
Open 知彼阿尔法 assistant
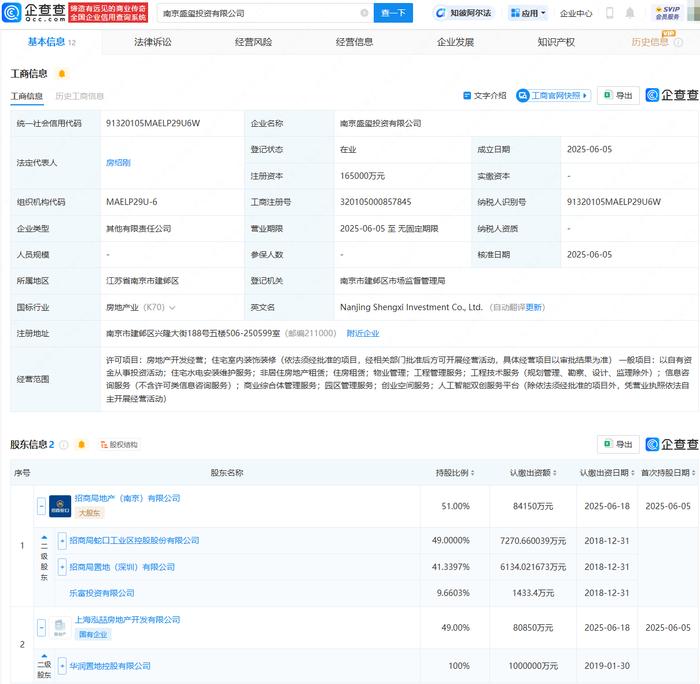pos(464,13)
